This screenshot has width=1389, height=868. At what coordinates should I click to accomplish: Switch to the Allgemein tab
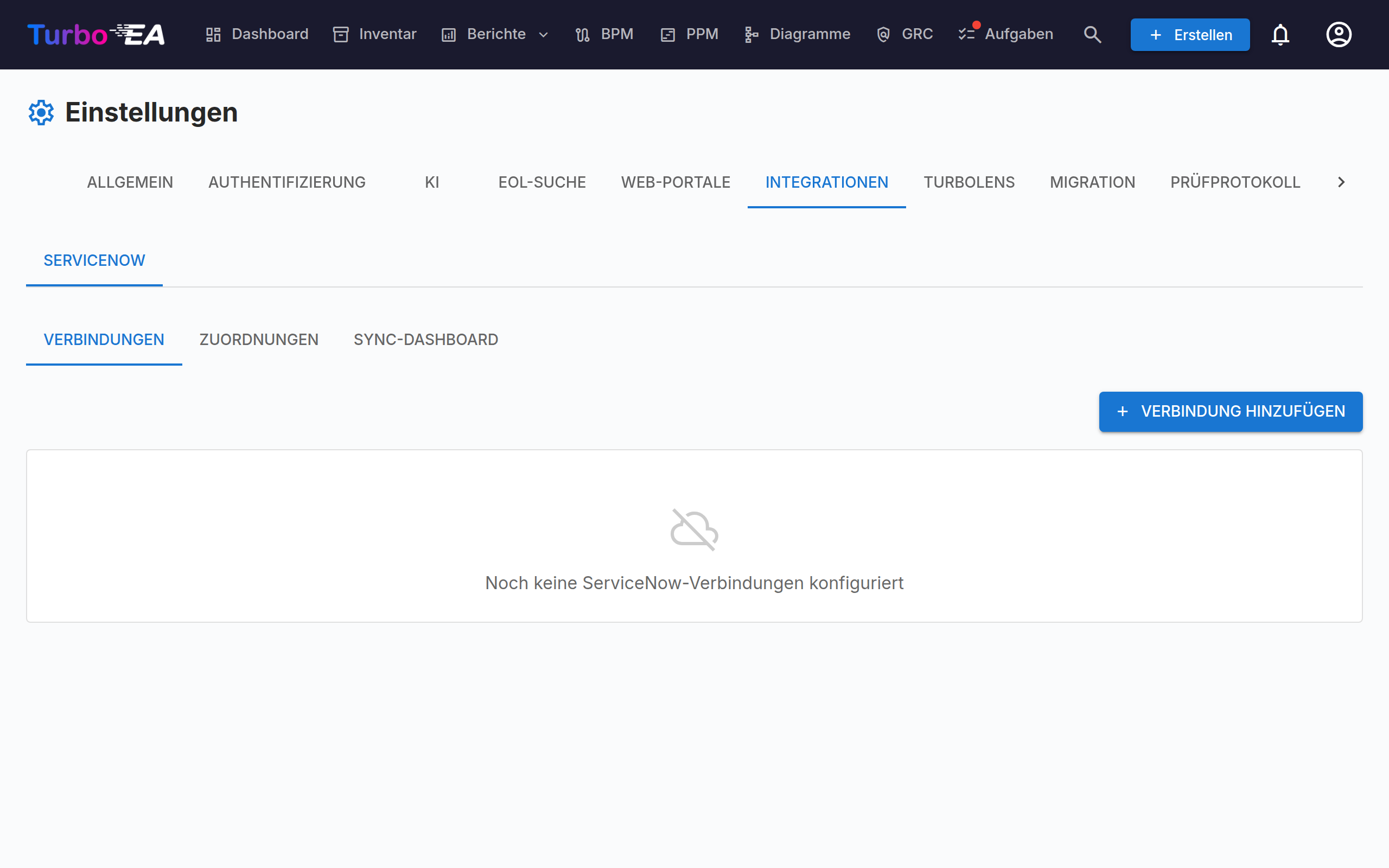tap(130, 183)
